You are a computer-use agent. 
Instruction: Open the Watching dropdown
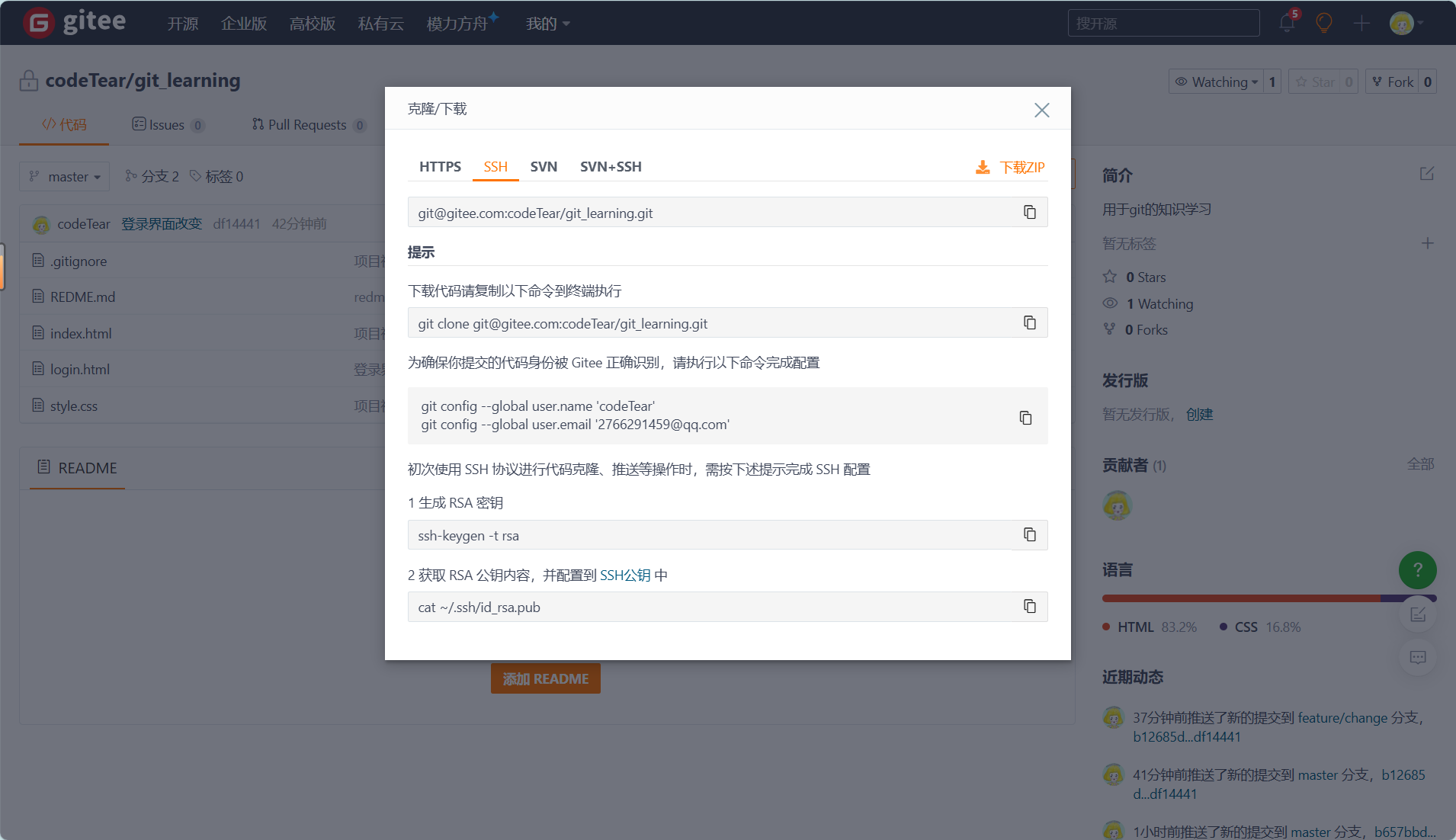click(1216, 82)
